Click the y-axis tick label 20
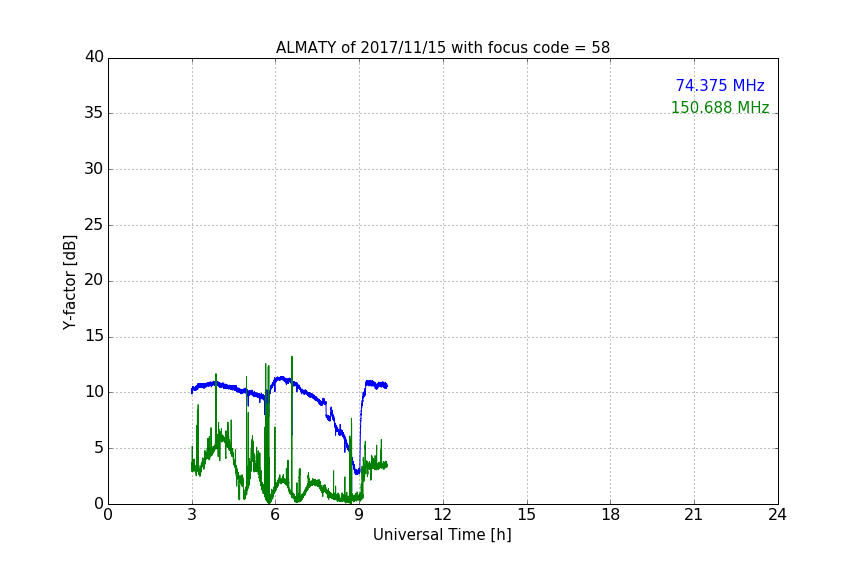The height and width of the screenshot is (576, 864). pos(94,281)
